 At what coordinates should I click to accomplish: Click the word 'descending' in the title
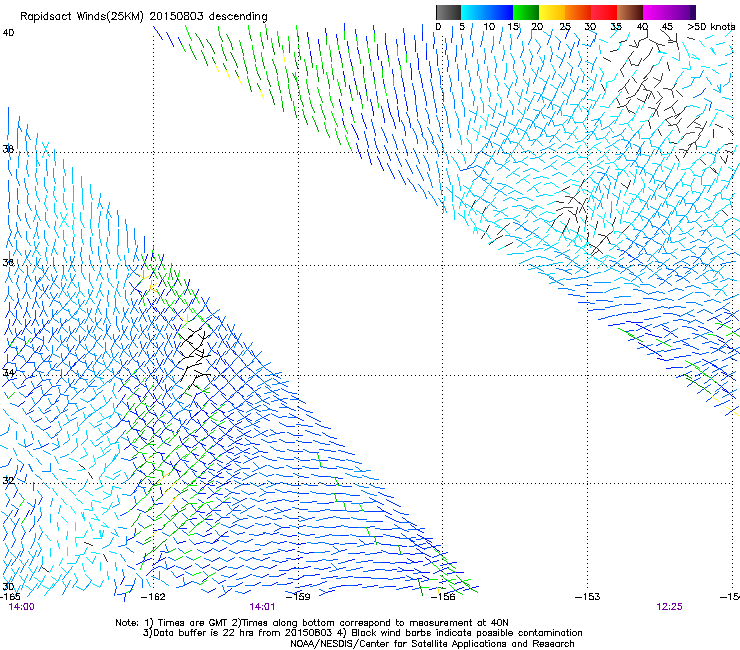click(x=238, y=17)
